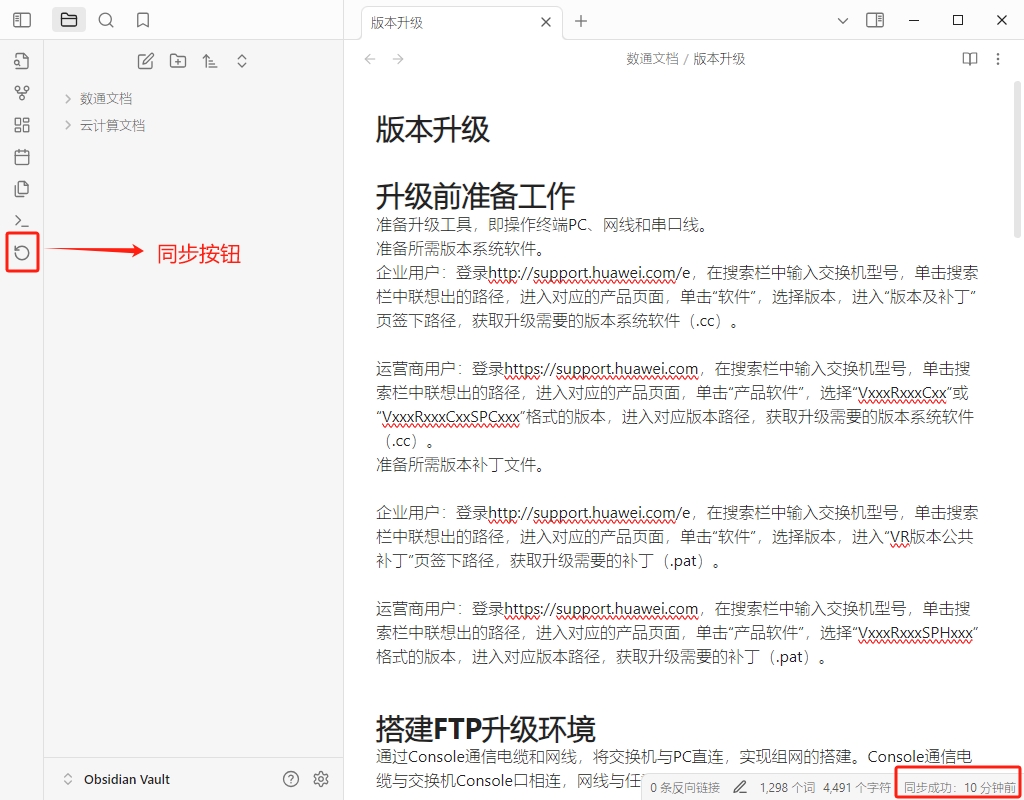Click the sync button in left ribbon
Screen dimensions: 1024x800
click(22, 253)
